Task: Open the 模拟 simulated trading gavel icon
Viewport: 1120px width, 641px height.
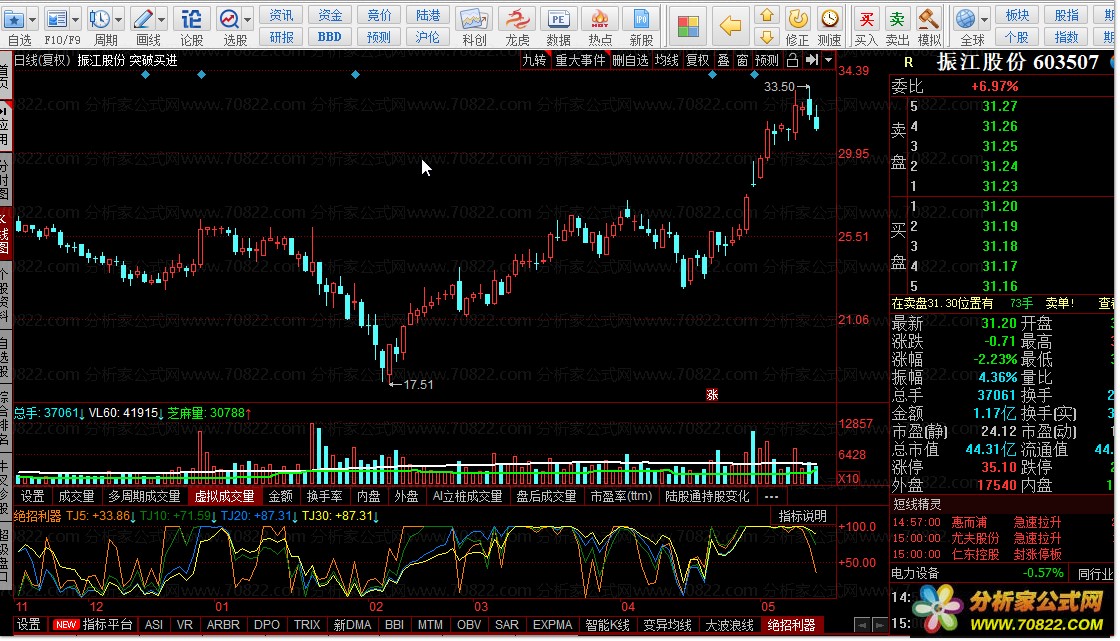Action: [x=929, y=19]
